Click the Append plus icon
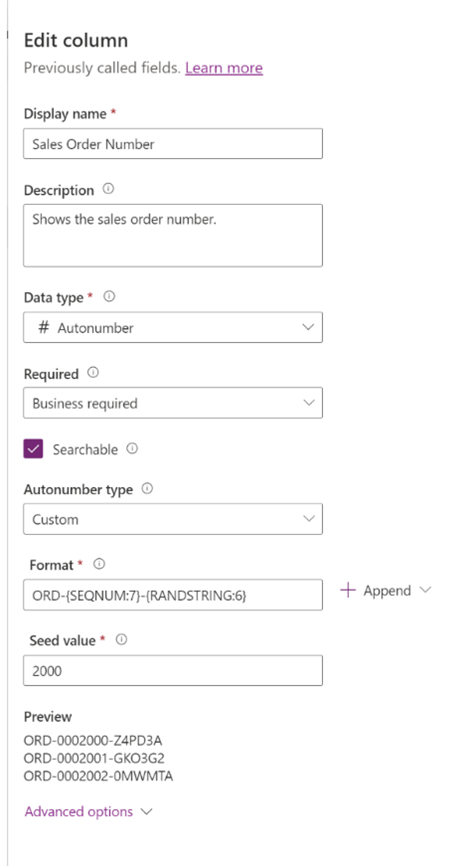The width and height of the screenshot is (471, 866). [x=348, y=590]
